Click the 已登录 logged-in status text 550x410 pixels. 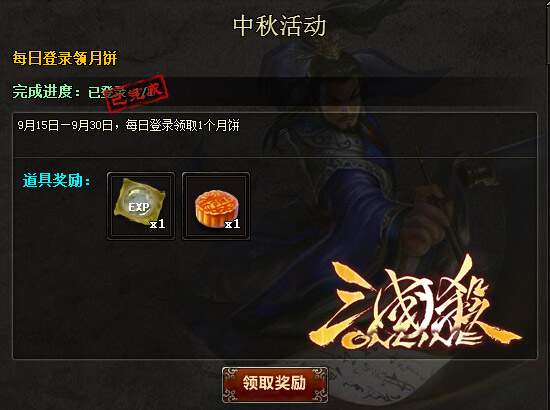(x=106, y=92)
